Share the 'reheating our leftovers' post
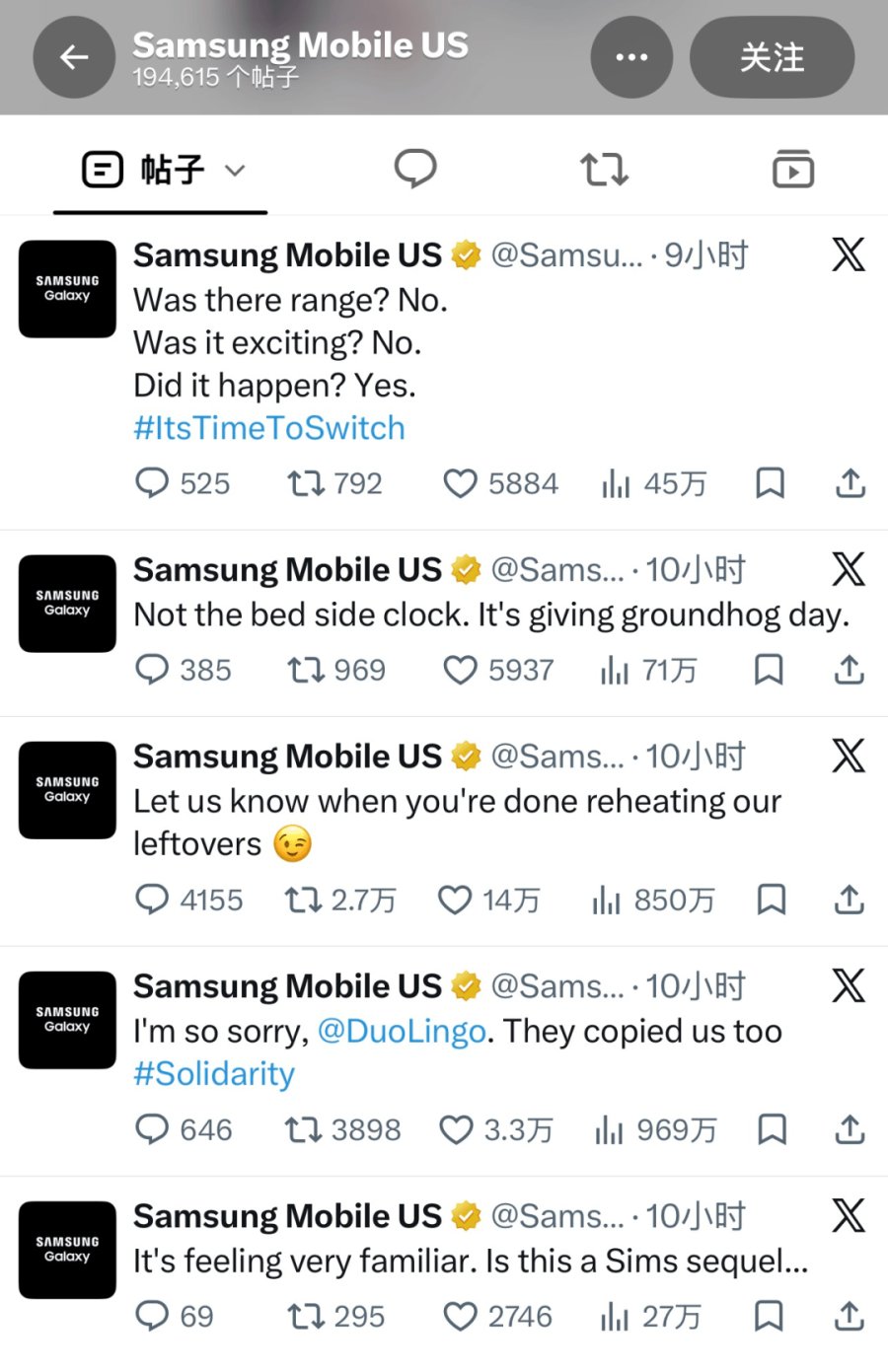The height and width of the screenshot is (1372, 888). tap(850, 900)
